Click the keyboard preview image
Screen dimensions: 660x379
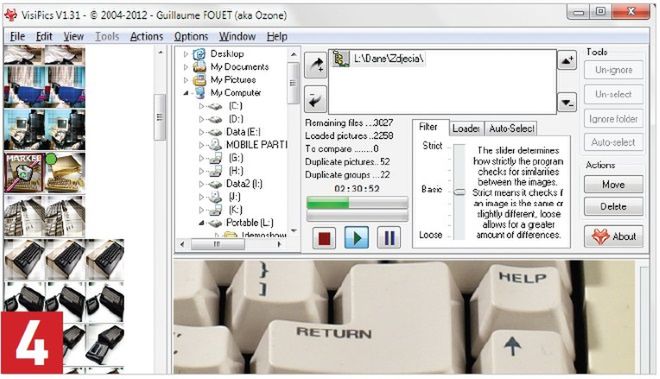click(x=405, y=317)
